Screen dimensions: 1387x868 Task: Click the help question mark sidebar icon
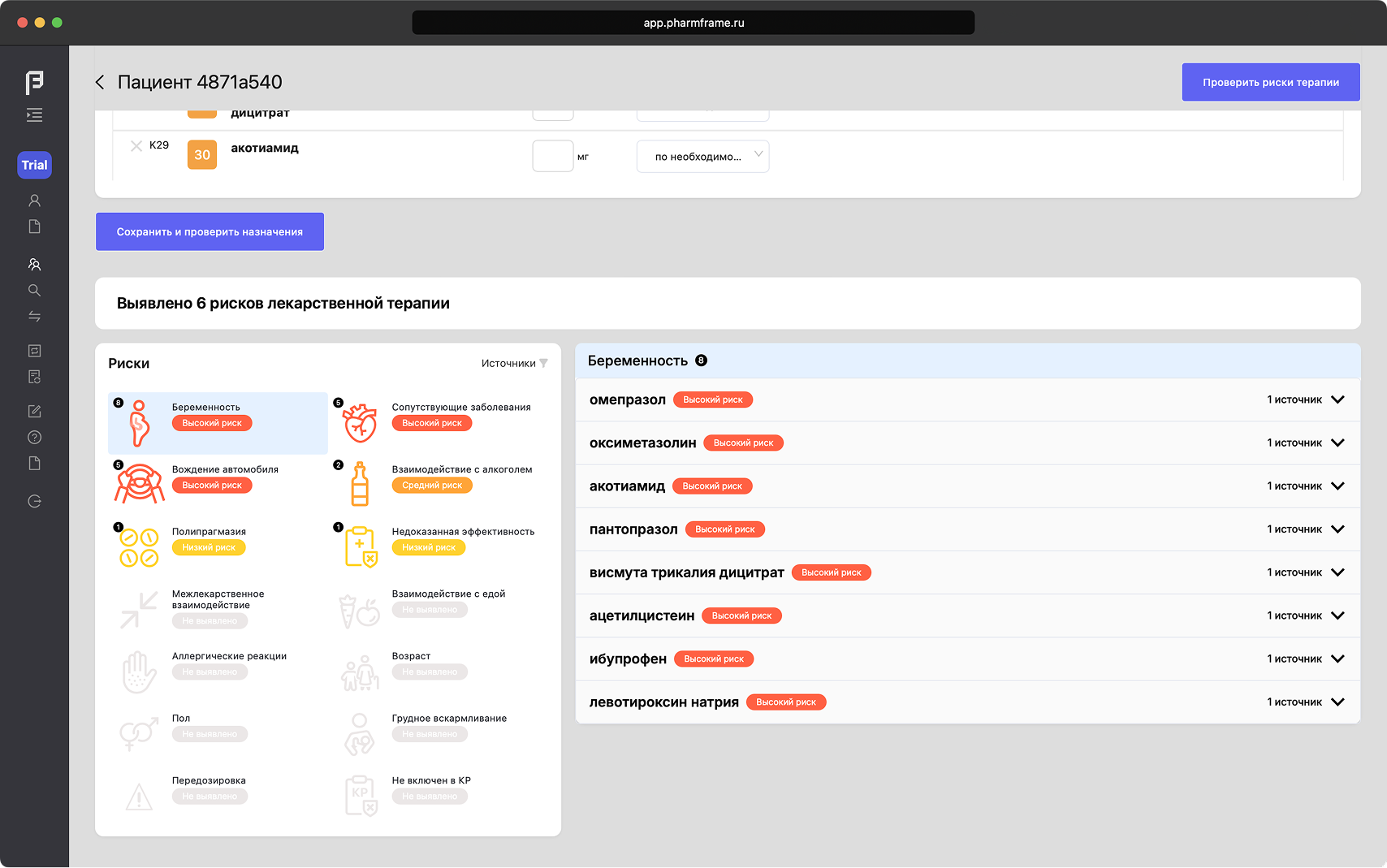click(x=34, y=438)
